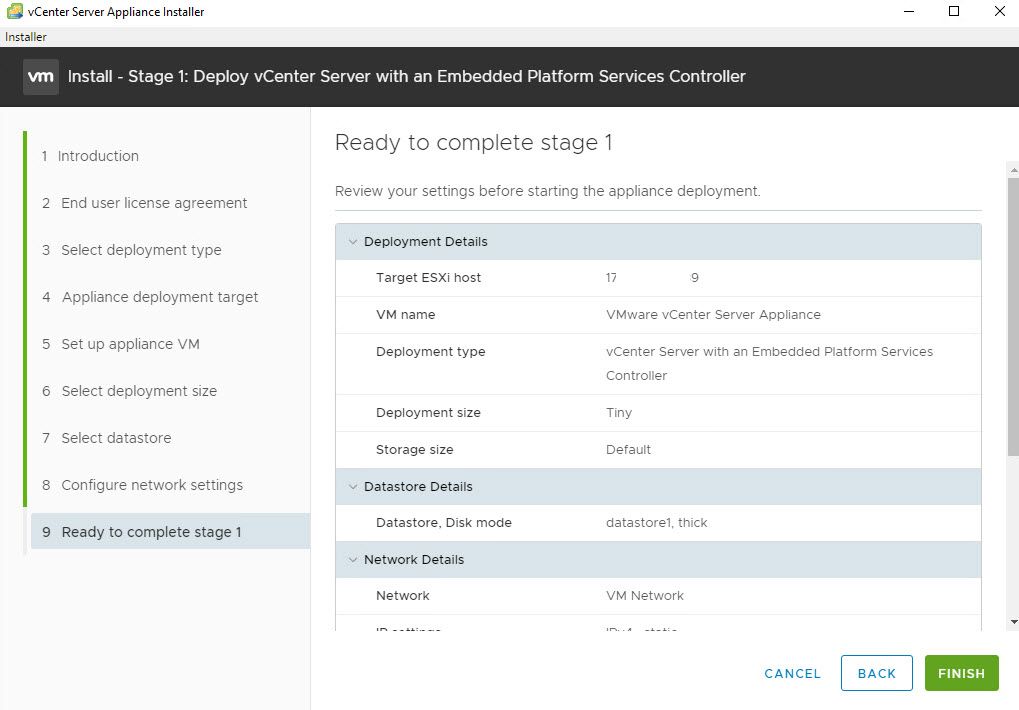Collapse the Datastore Details section
The width and height of the screenshot is (1019, 710).
353,487
